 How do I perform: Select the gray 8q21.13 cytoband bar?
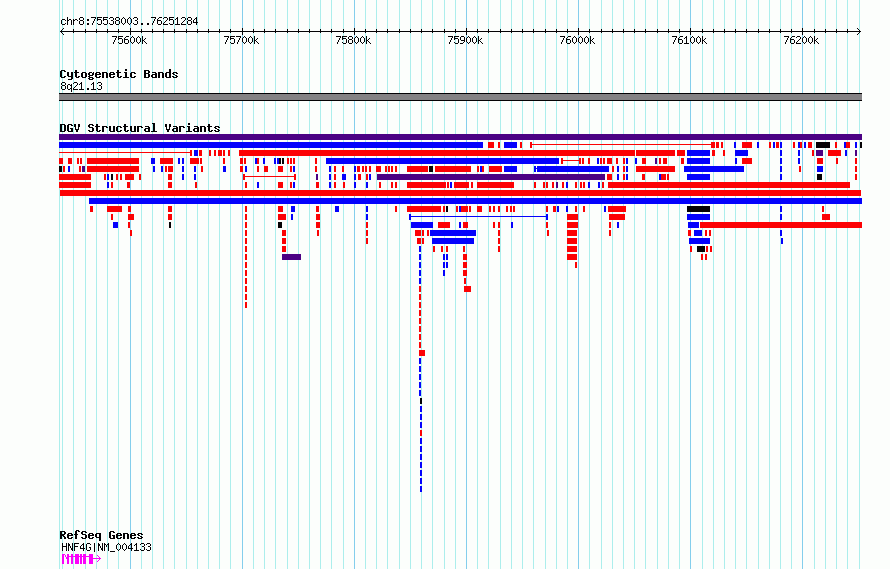pos(460,97)
